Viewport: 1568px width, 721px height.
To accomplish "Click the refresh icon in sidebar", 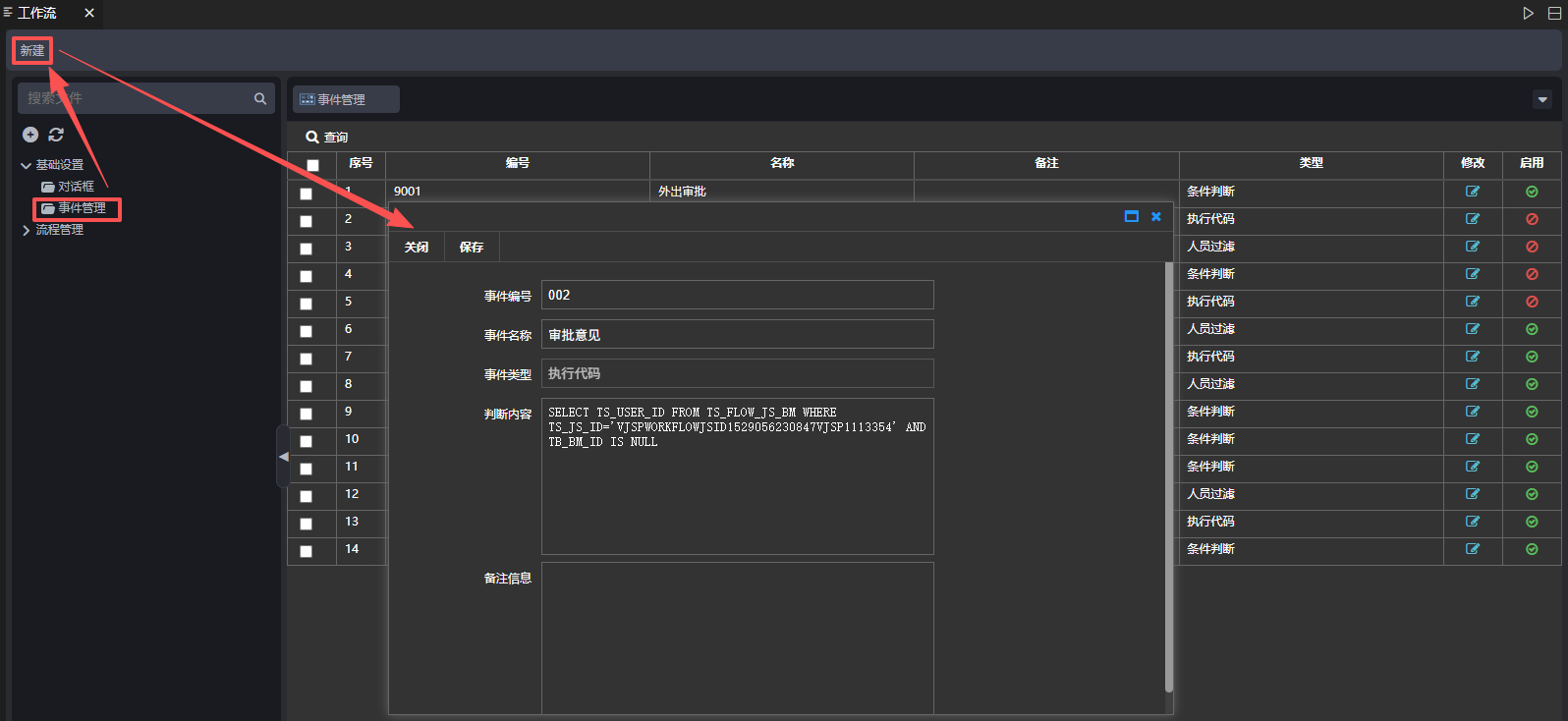I will pos(56,135).
